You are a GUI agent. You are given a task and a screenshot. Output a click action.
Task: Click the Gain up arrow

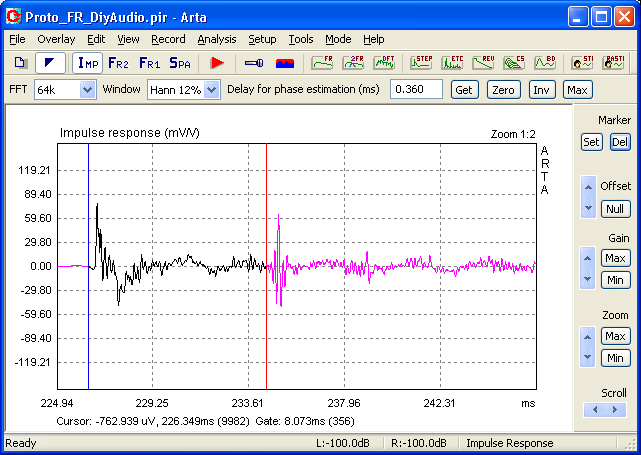587,258
